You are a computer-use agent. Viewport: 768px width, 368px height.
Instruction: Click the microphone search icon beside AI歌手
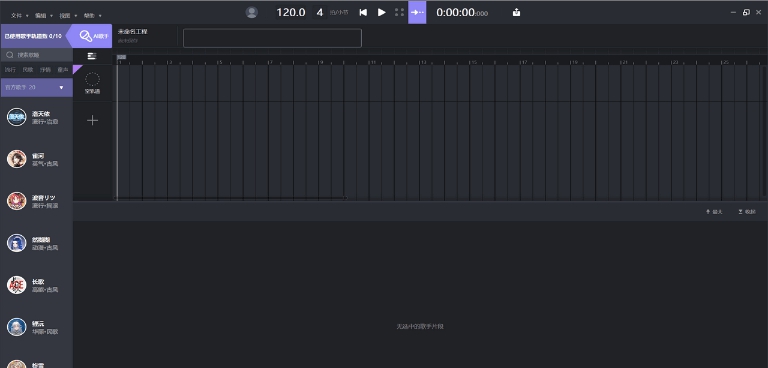click(86, 36)
